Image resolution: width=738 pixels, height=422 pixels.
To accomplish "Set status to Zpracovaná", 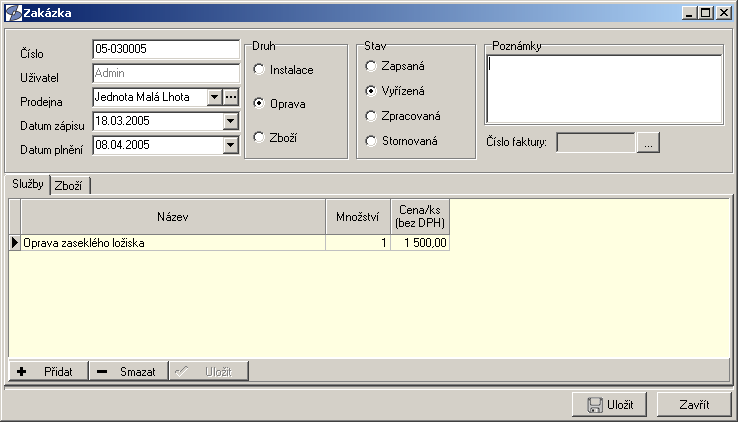I will click(372, 116).
